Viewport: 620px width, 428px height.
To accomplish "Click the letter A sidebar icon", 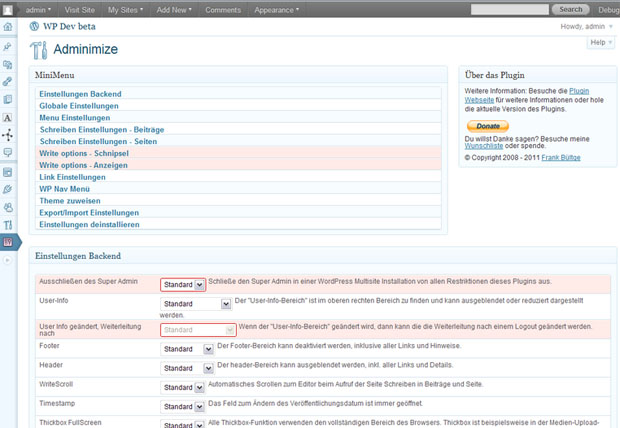I will click(x=8, y=117).
